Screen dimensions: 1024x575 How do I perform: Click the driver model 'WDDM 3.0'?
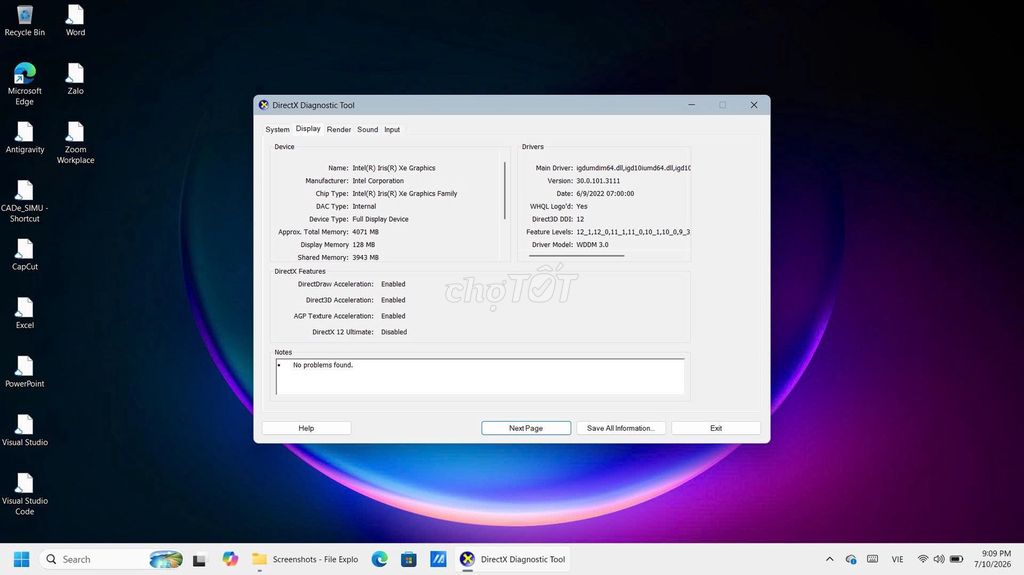[x=592, y=244]
